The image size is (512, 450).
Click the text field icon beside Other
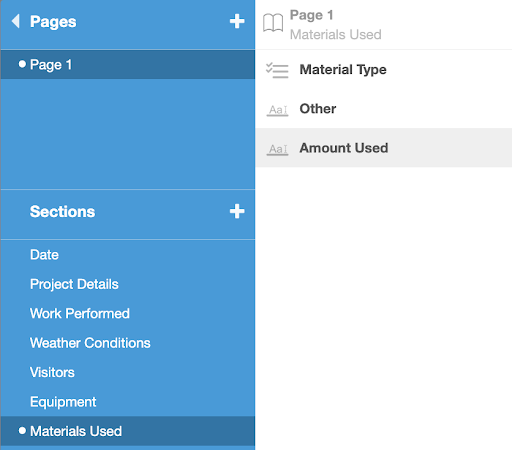(x=277, y=110)
